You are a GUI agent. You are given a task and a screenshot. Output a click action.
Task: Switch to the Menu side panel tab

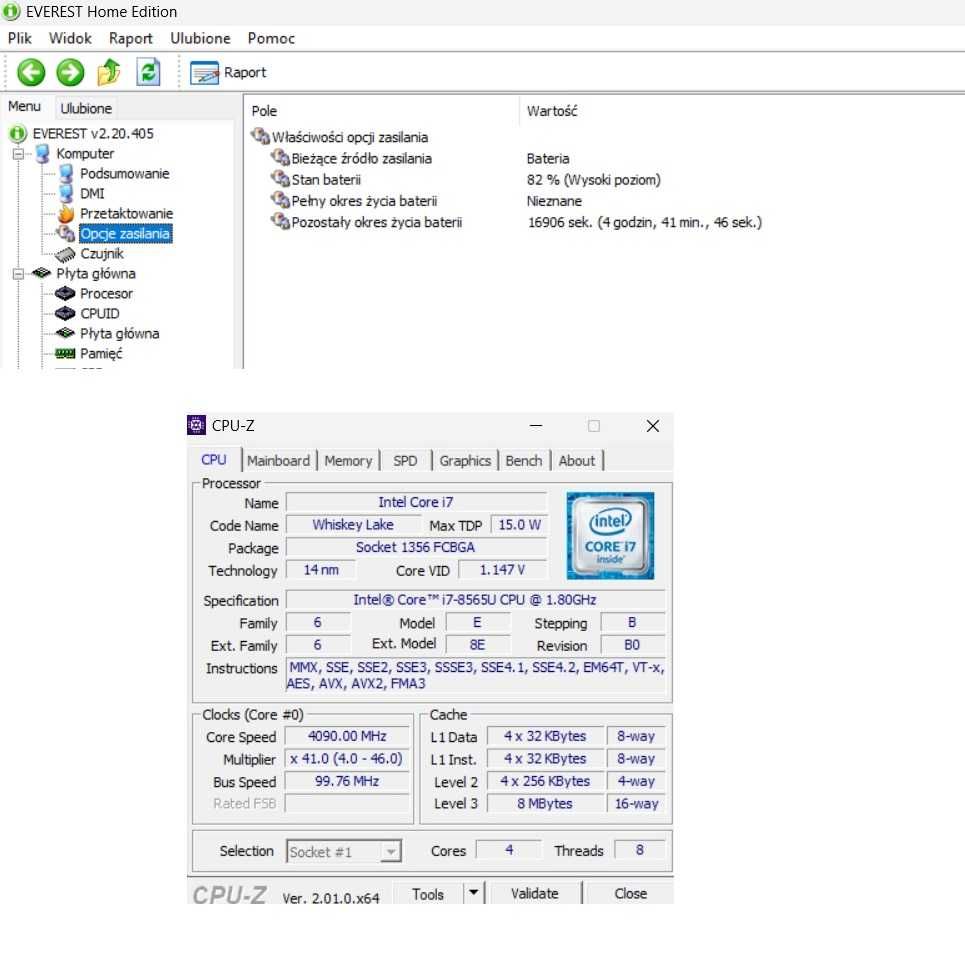24,106
